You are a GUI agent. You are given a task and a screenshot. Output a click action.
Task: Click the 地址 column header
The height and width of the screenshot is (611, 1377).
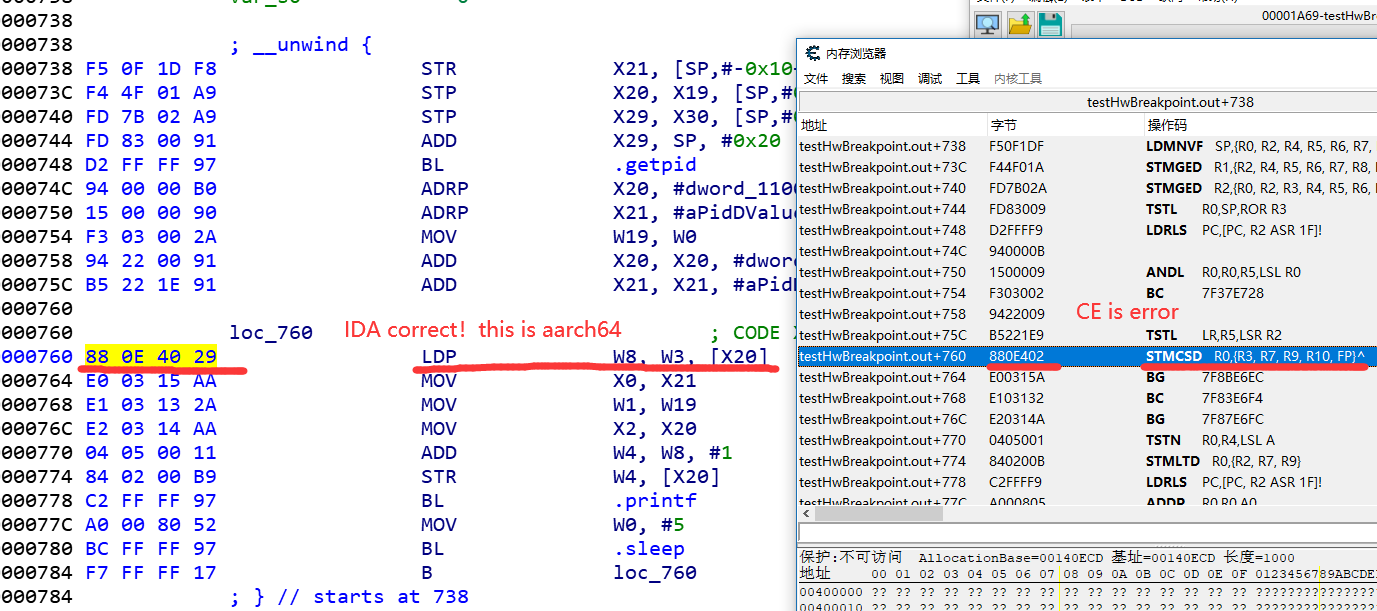tap(814, 124)
